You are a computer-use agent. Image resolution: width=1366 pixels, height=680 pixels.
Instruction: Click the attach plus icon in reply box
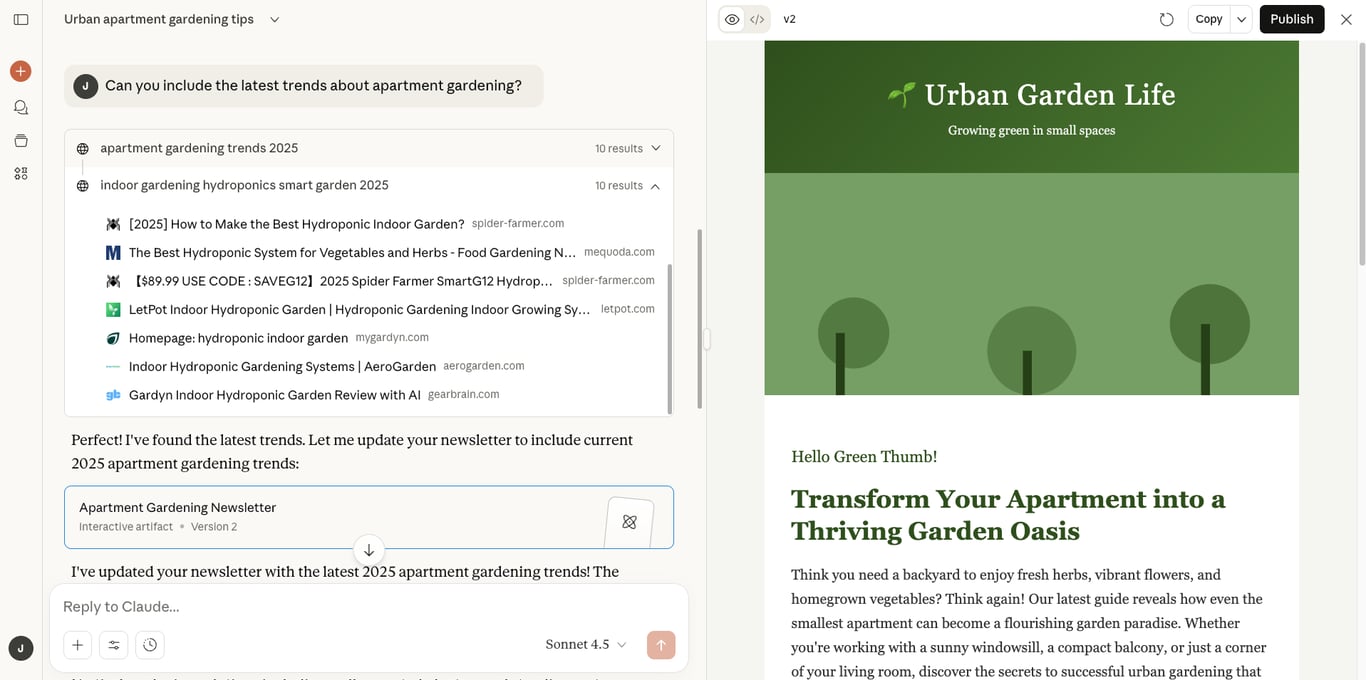point(77,645)
